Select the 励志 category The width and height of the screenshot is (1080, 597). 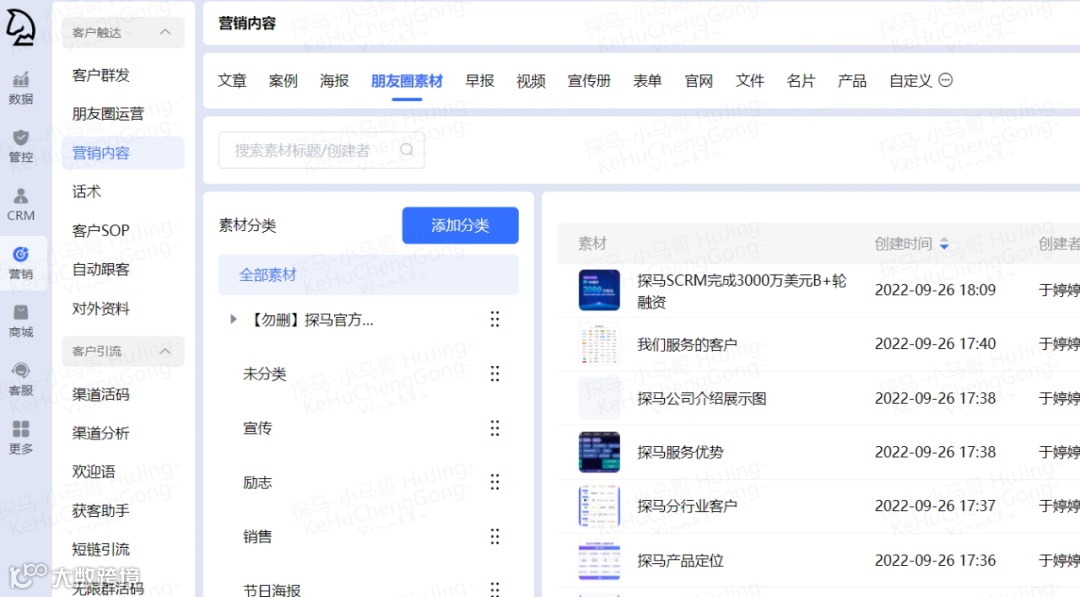[258, 483]
